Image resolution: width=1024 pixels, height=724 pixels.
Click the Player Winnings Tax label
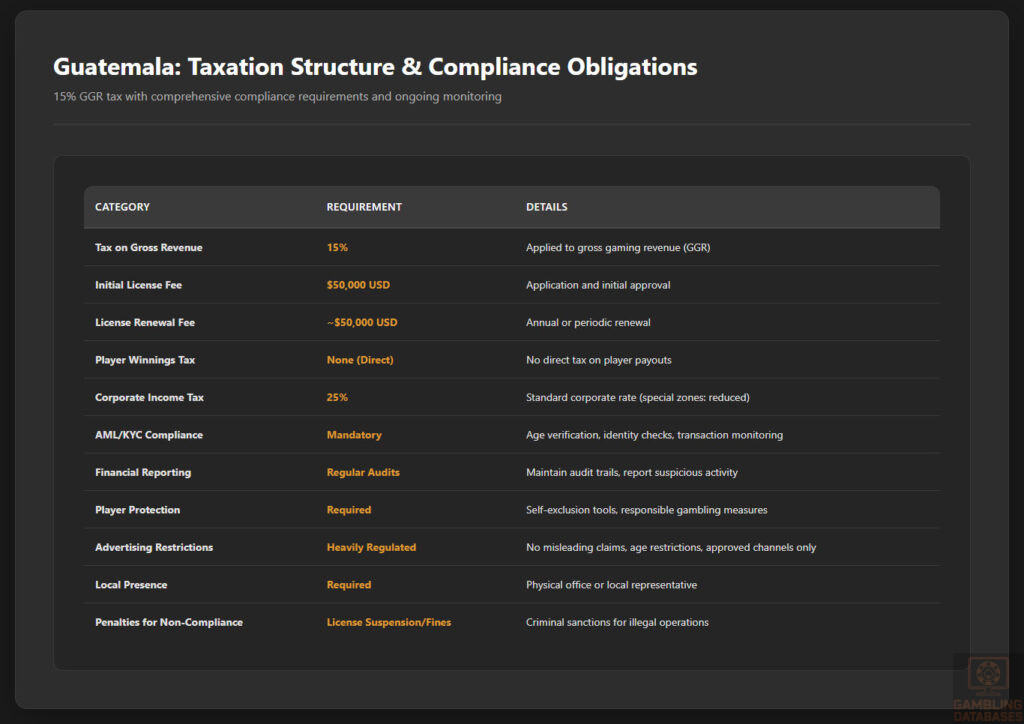coord(146,360)
